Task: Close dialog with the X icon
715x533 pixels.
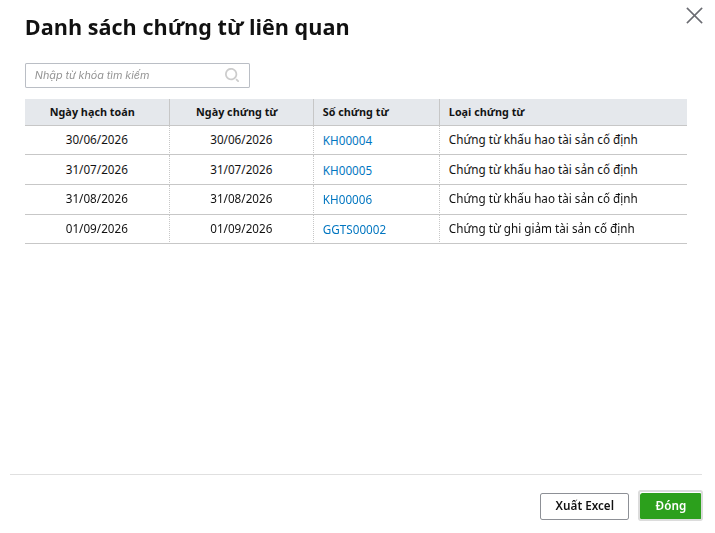Action: [694, 16]
